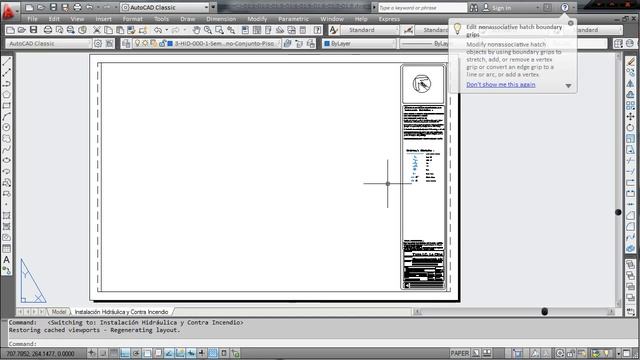Toggle Ortho Mode in status bar
Viewport: 640px width, 360px height.
click(125, 353)
